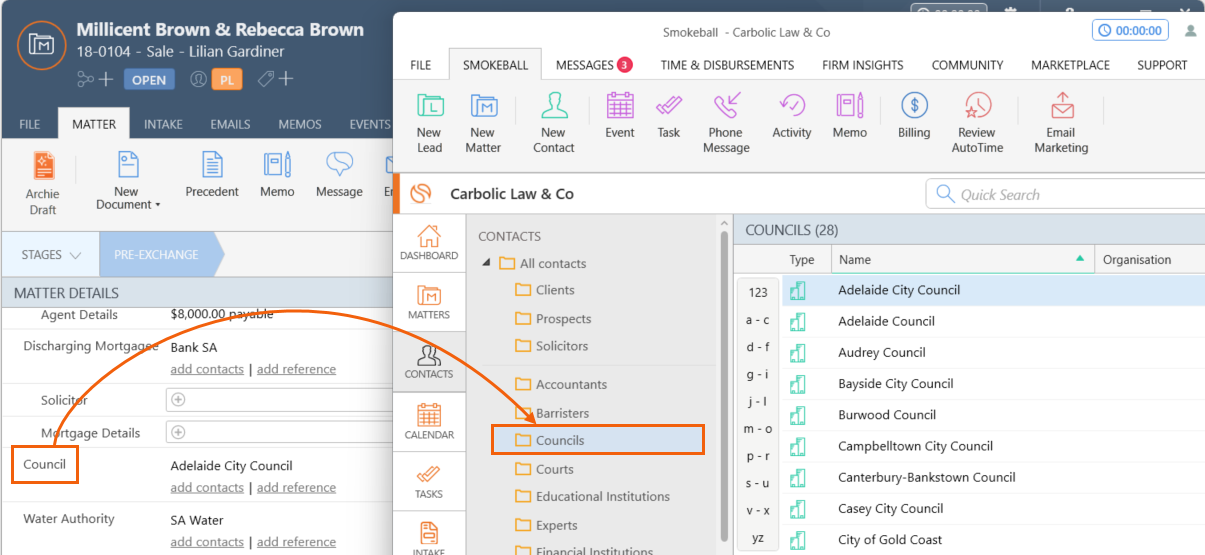Open Calendar in the sidebar
This screenshot has width=1205, height=555.
click(429, 421)
